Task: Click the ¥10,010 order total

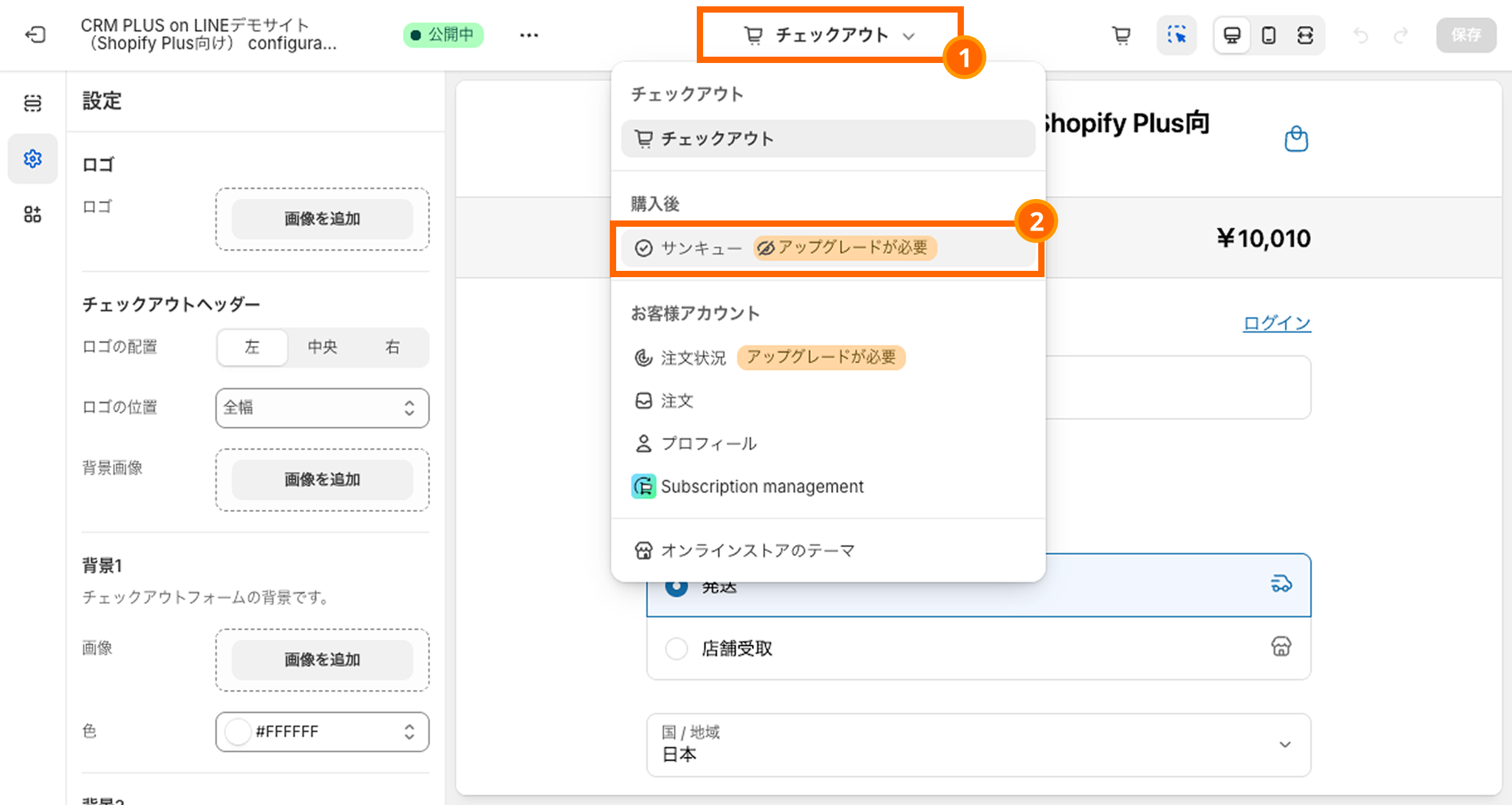Action: (x=1264, y=238)
